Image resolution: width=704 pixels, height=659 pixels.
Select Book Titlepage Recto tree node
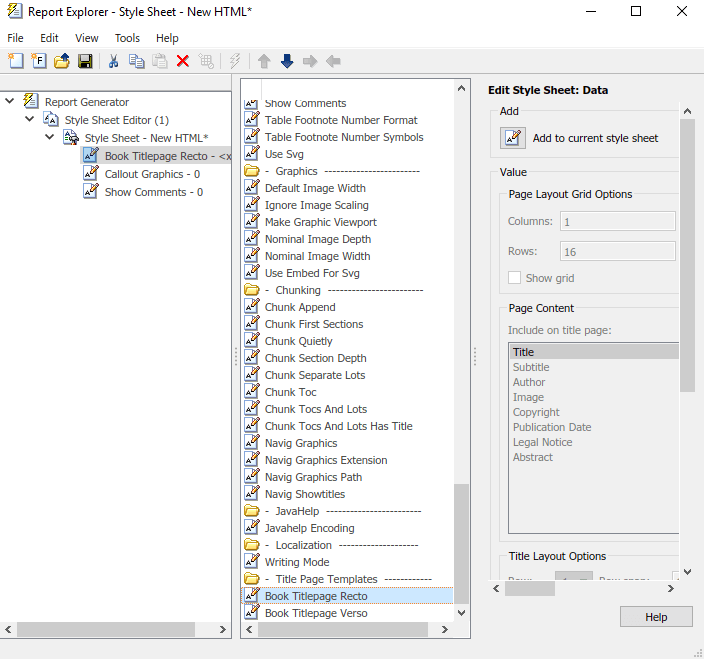click(156, 156)
